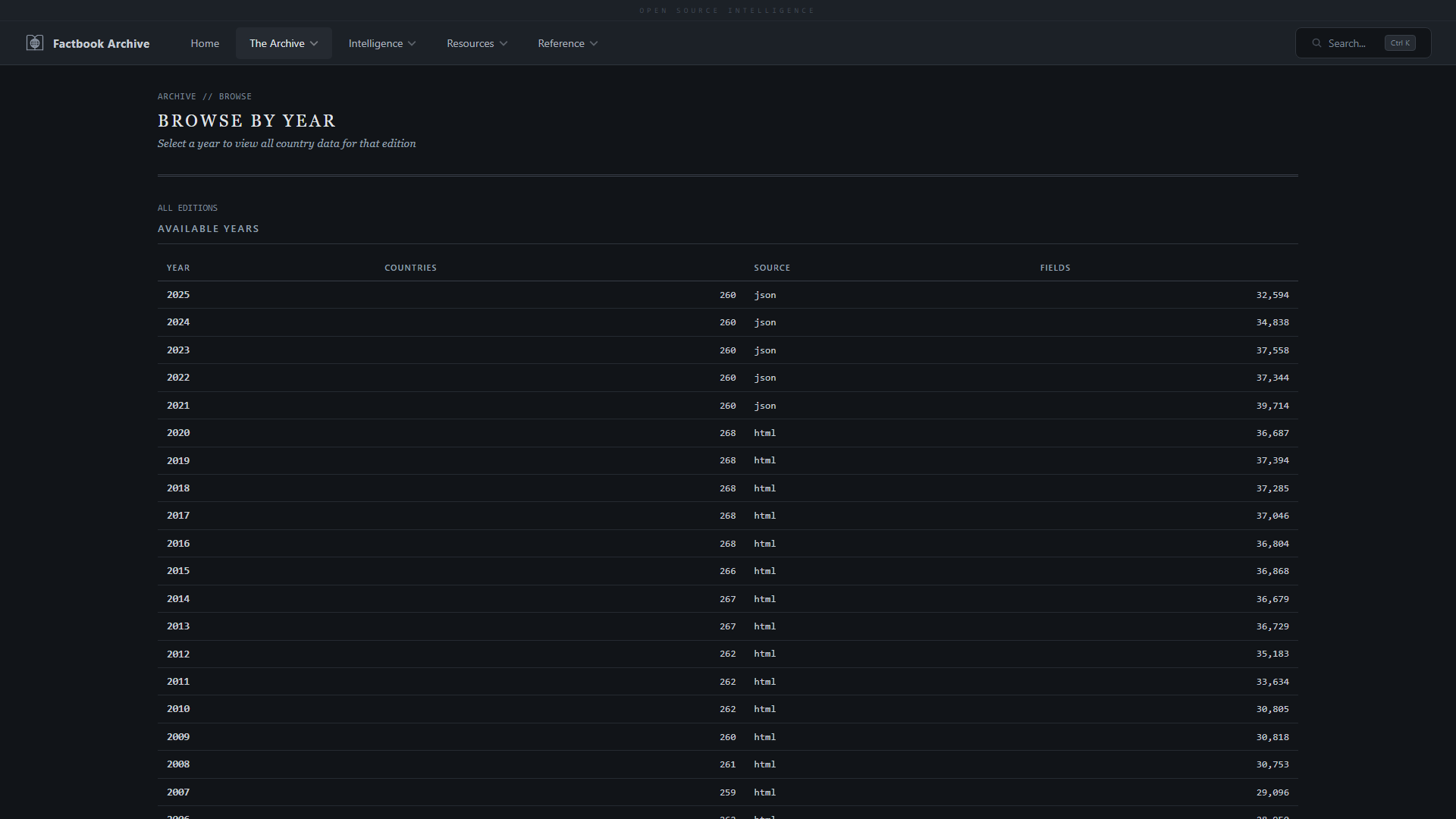Click the COUNTRIES column header

pos(410,268)
